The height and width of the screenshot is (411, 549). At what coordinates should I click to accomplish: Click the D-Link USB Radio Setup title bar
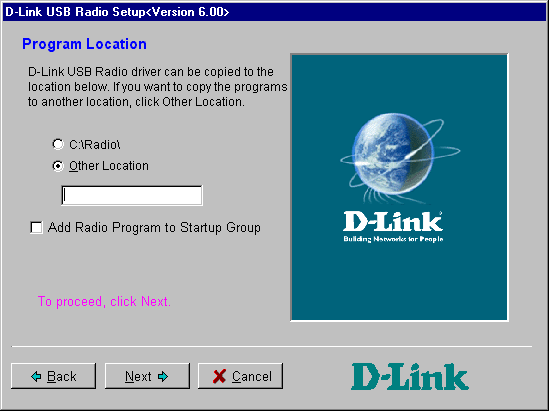274,12
